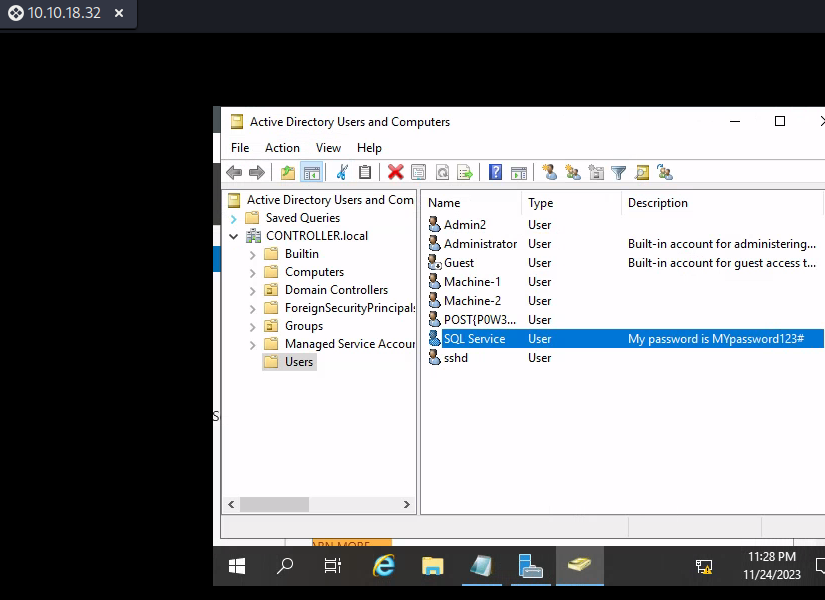Image resolution: width=825 pixels, height=600 pixels.
Task: Select the POST{P0W3... user entry
Action: pos(480,320)
